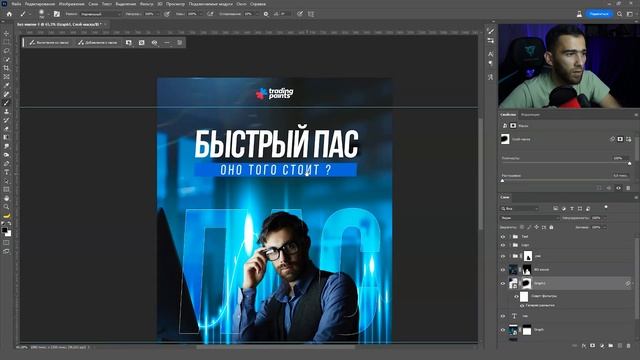Open the blend mode dropdown in Layers
This screenshot has height=360, width=640.
pos(529,218)
